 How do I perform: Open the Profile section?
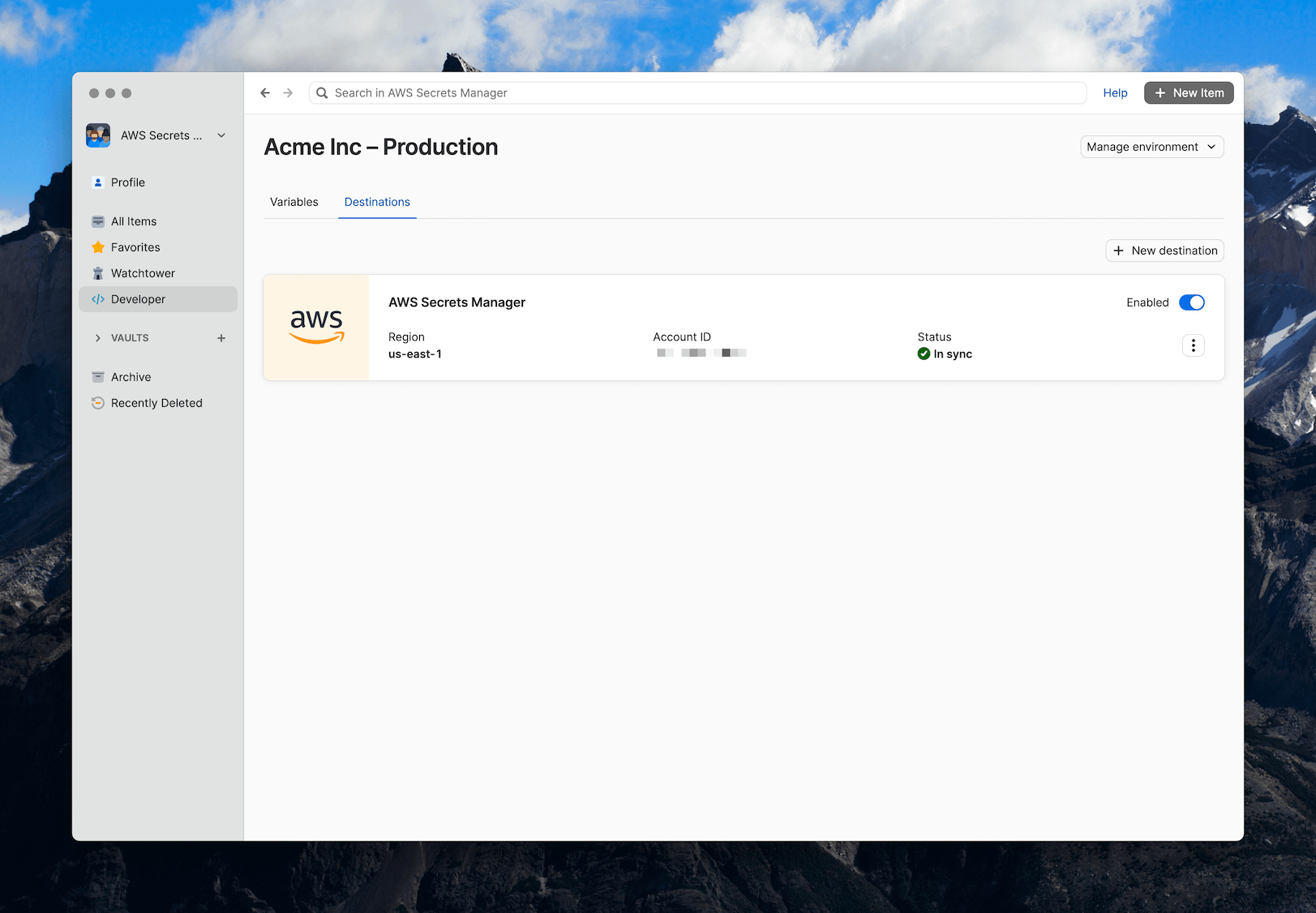126,182
